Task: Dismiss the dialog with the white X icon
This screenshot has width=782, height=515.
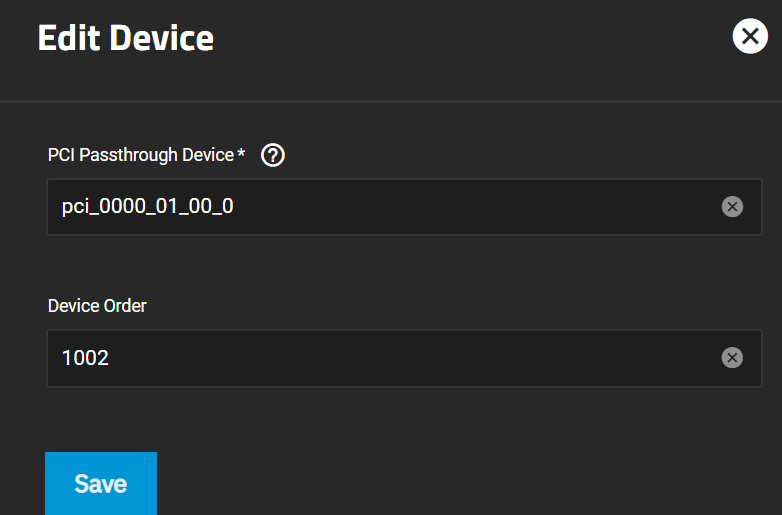Action: (750, 36)
